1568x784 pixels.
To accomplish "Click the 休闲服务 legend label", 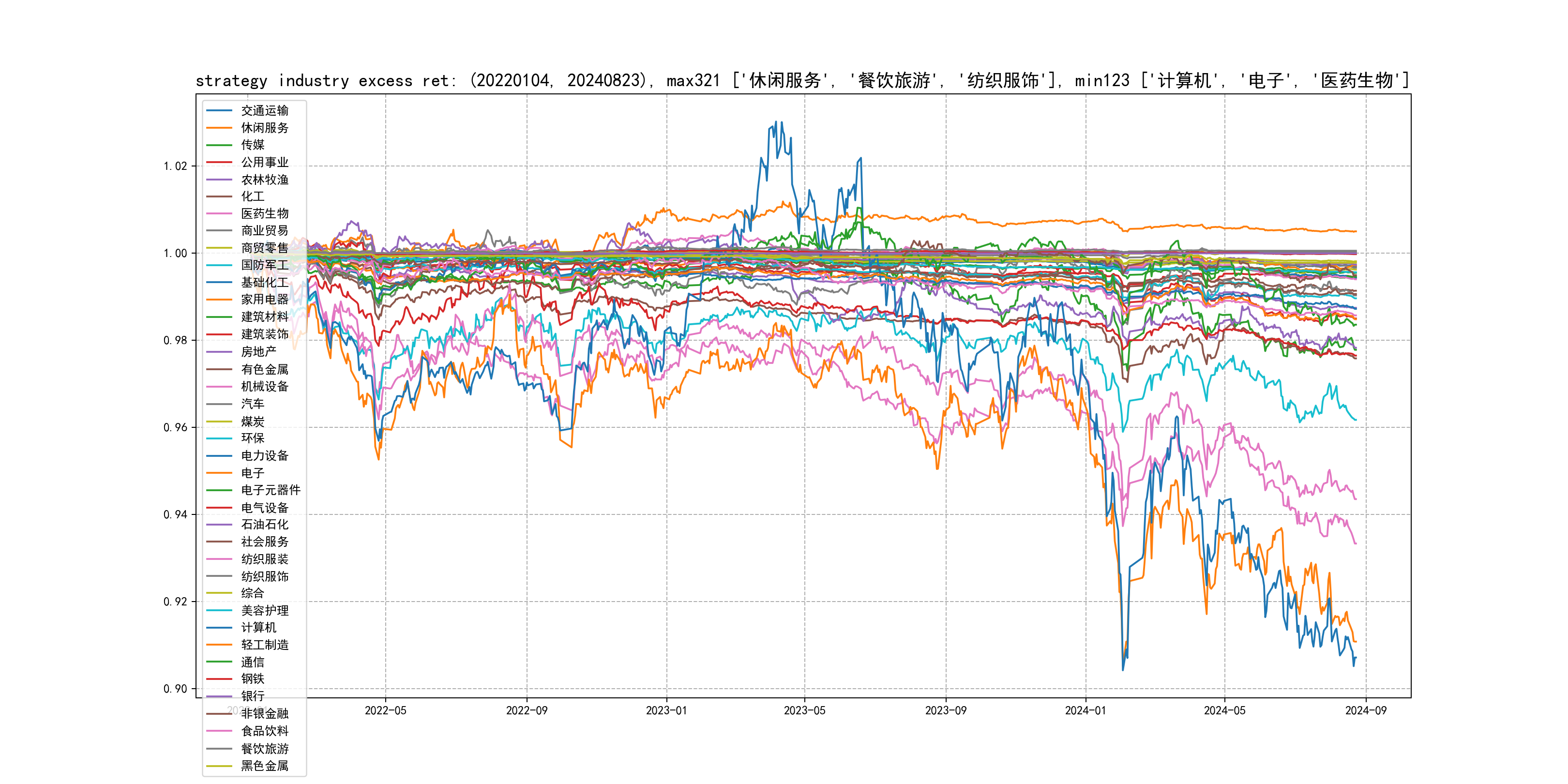I will [264, 128].
